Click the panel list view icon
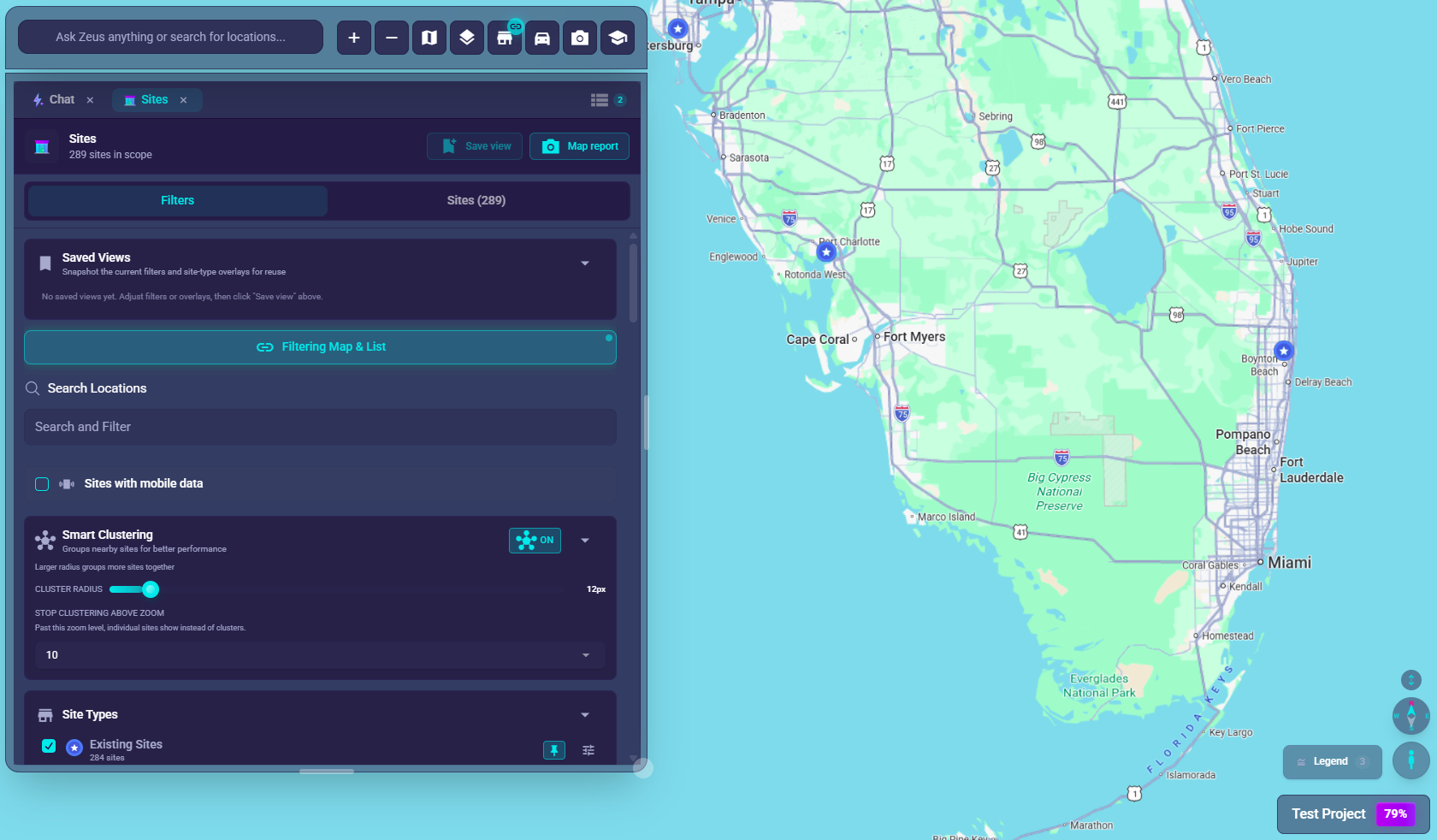The image size is (1437, 840). [600, 100]
